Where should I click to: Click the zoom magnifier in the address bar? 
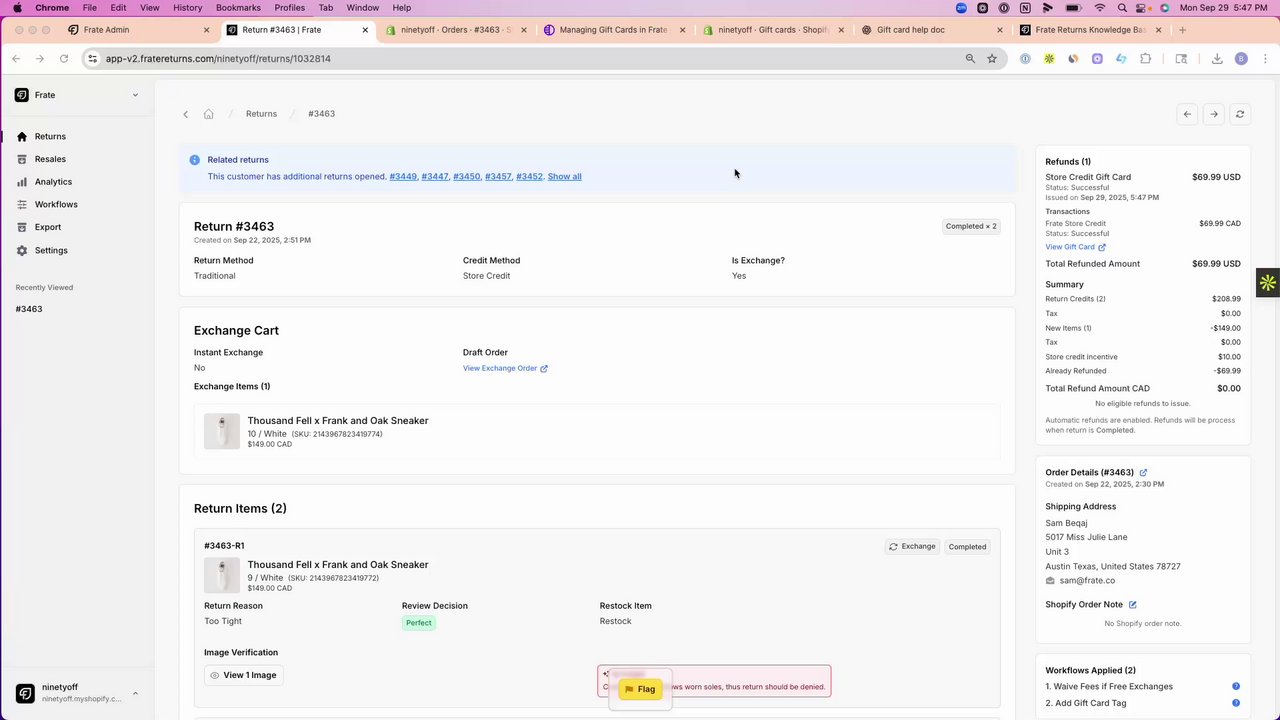click(970, 59)
